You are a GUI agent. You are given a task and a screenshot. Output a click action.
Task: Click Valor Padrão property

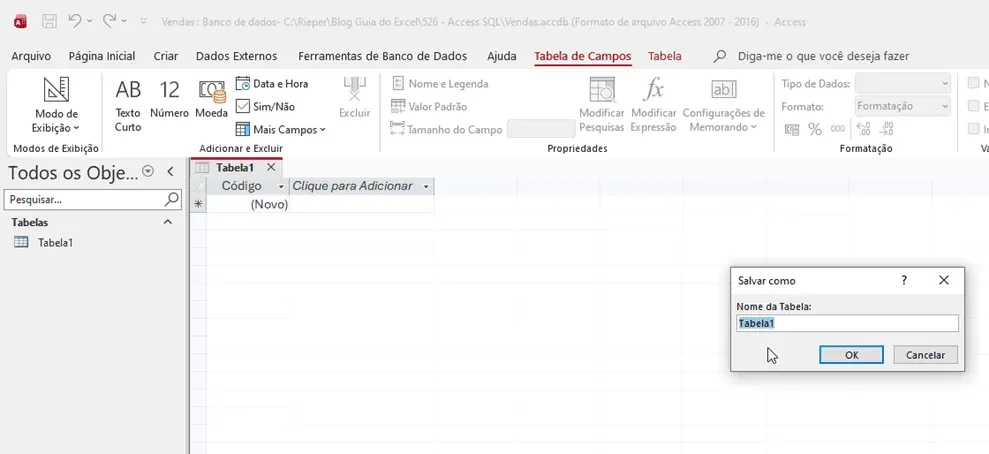click(x=429, y=107)
